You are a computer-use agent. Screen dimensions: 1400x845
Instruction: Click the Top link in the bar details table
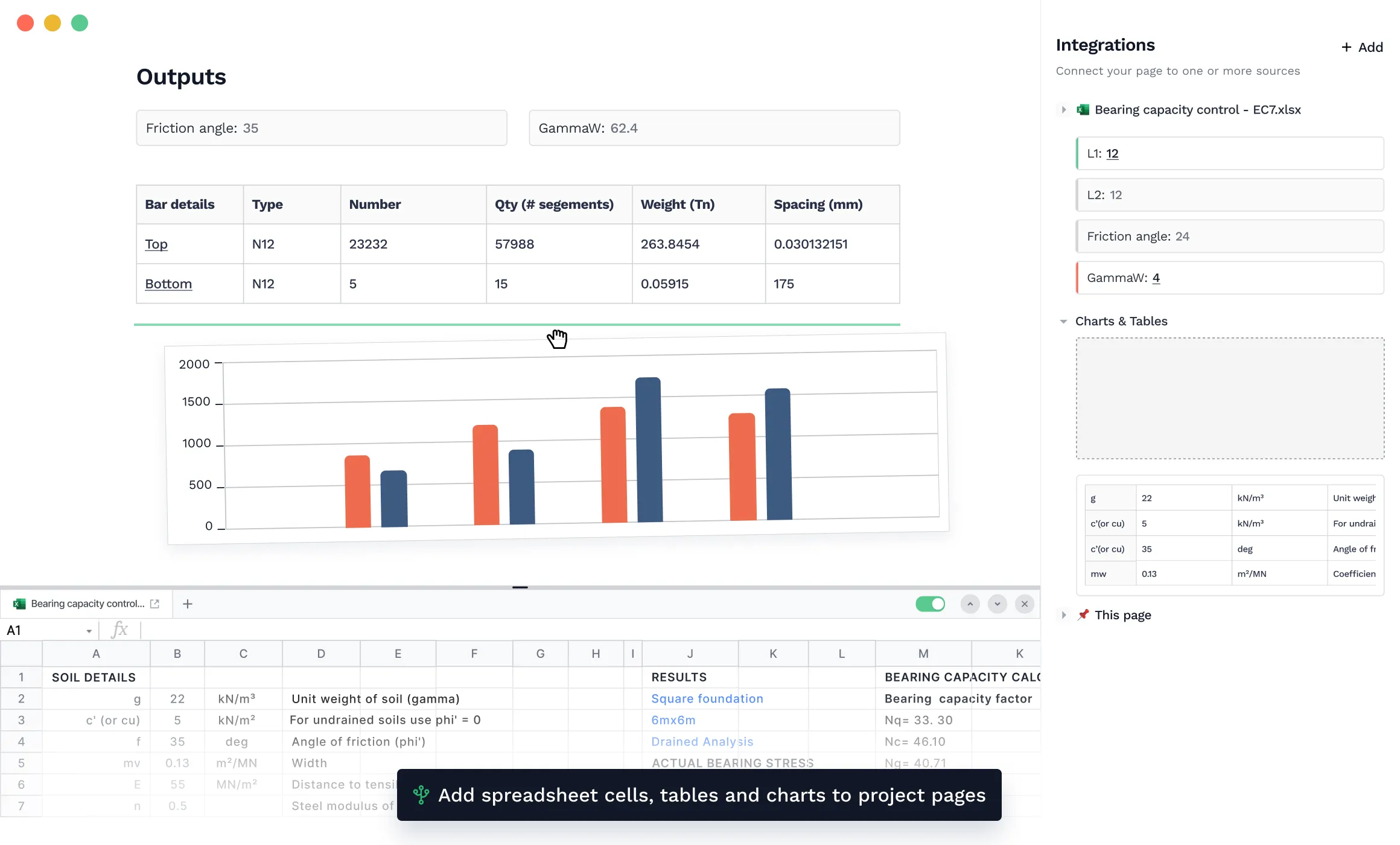156,244
